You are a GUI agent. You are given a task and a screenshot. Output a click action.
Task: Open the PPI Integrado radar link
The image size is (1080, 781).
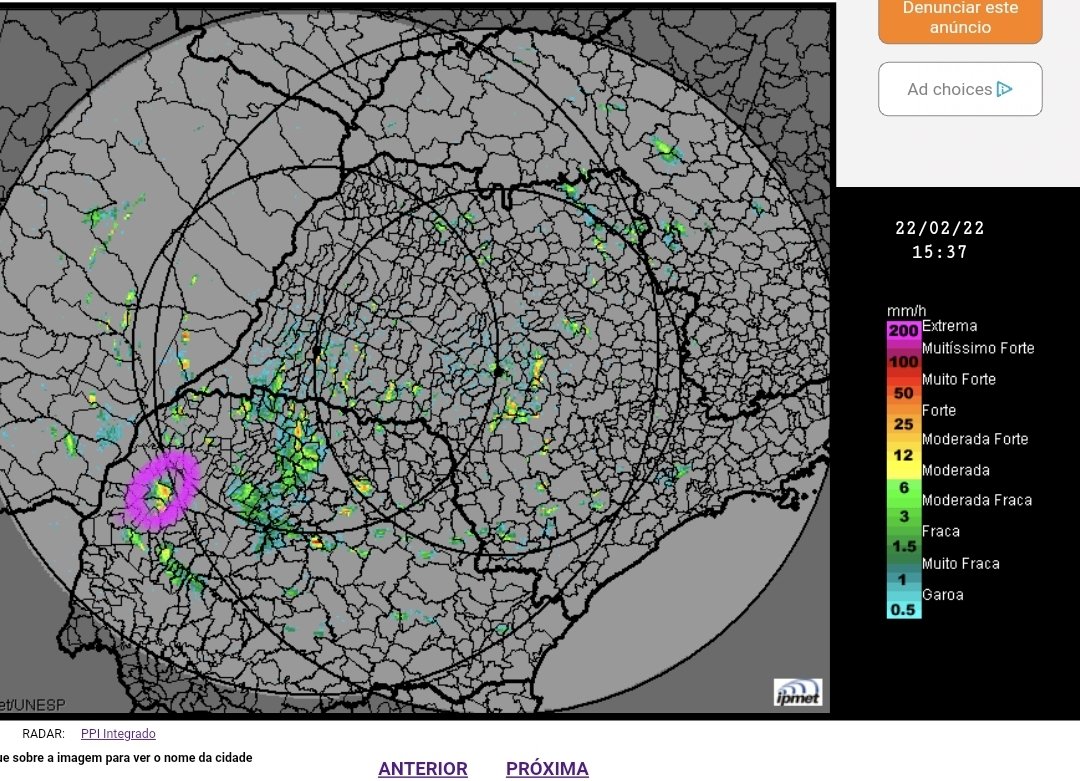click(x=118, y=734)
